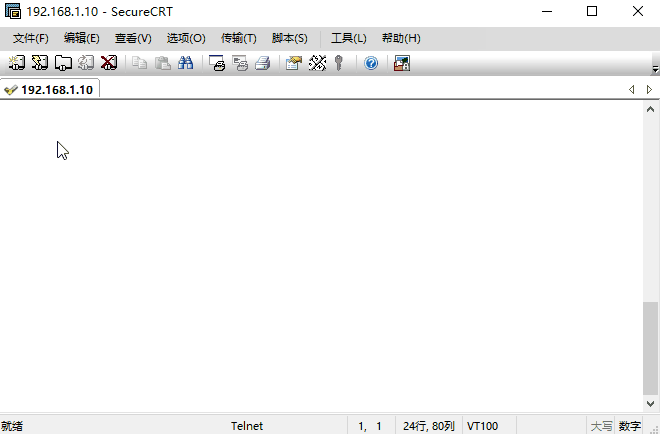Viewport: 660px width, 434px height.
Task: Maximize the SecureCRT window
Action: tap(592, 11)
